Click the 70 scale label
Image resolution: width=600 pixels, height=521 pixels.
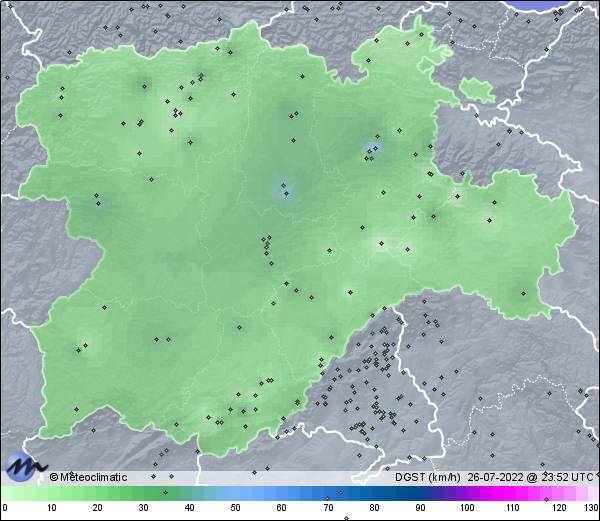coord(328,507)
